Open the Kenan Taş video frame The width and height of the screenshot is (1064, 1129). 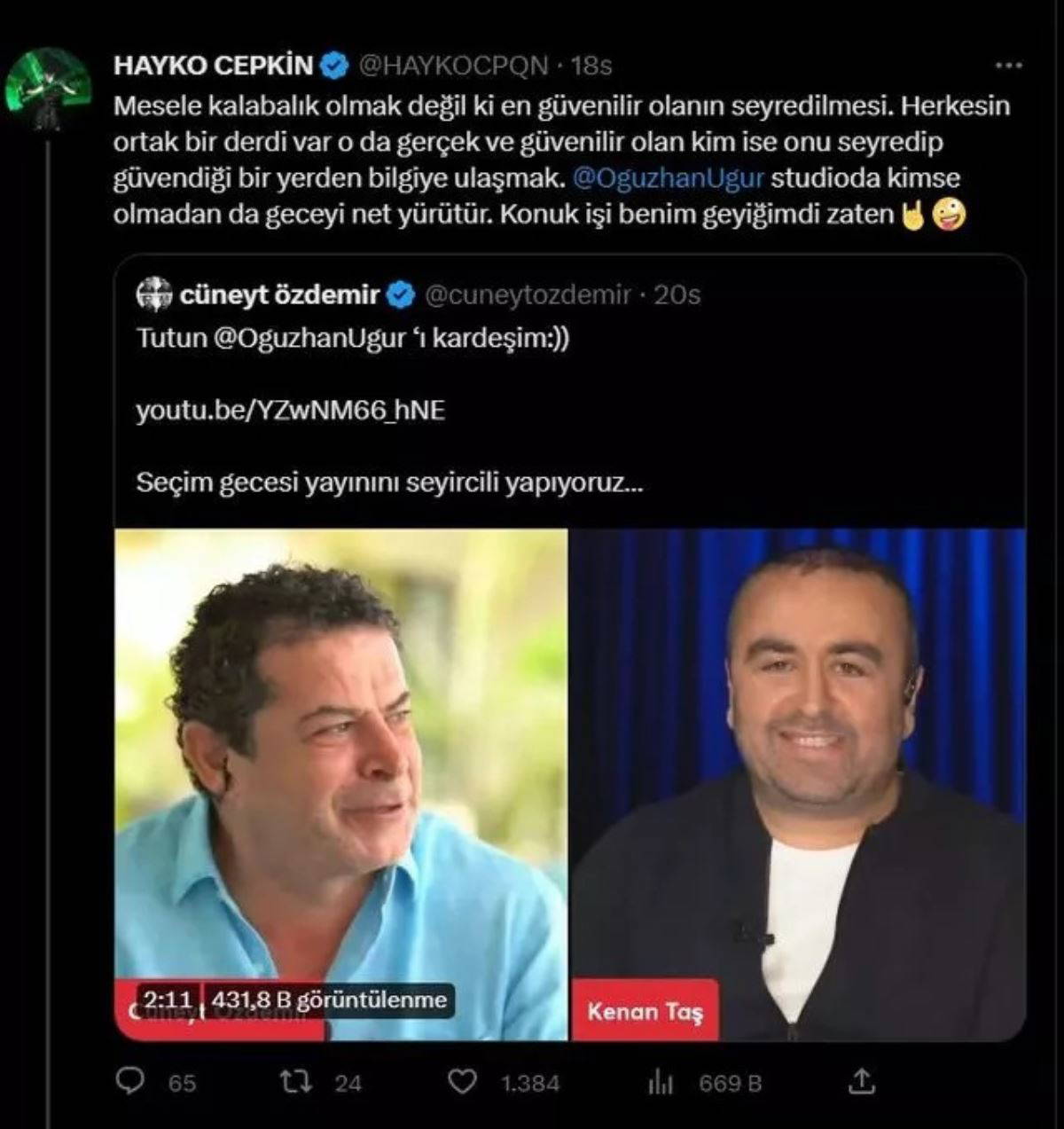pos(799,785)
